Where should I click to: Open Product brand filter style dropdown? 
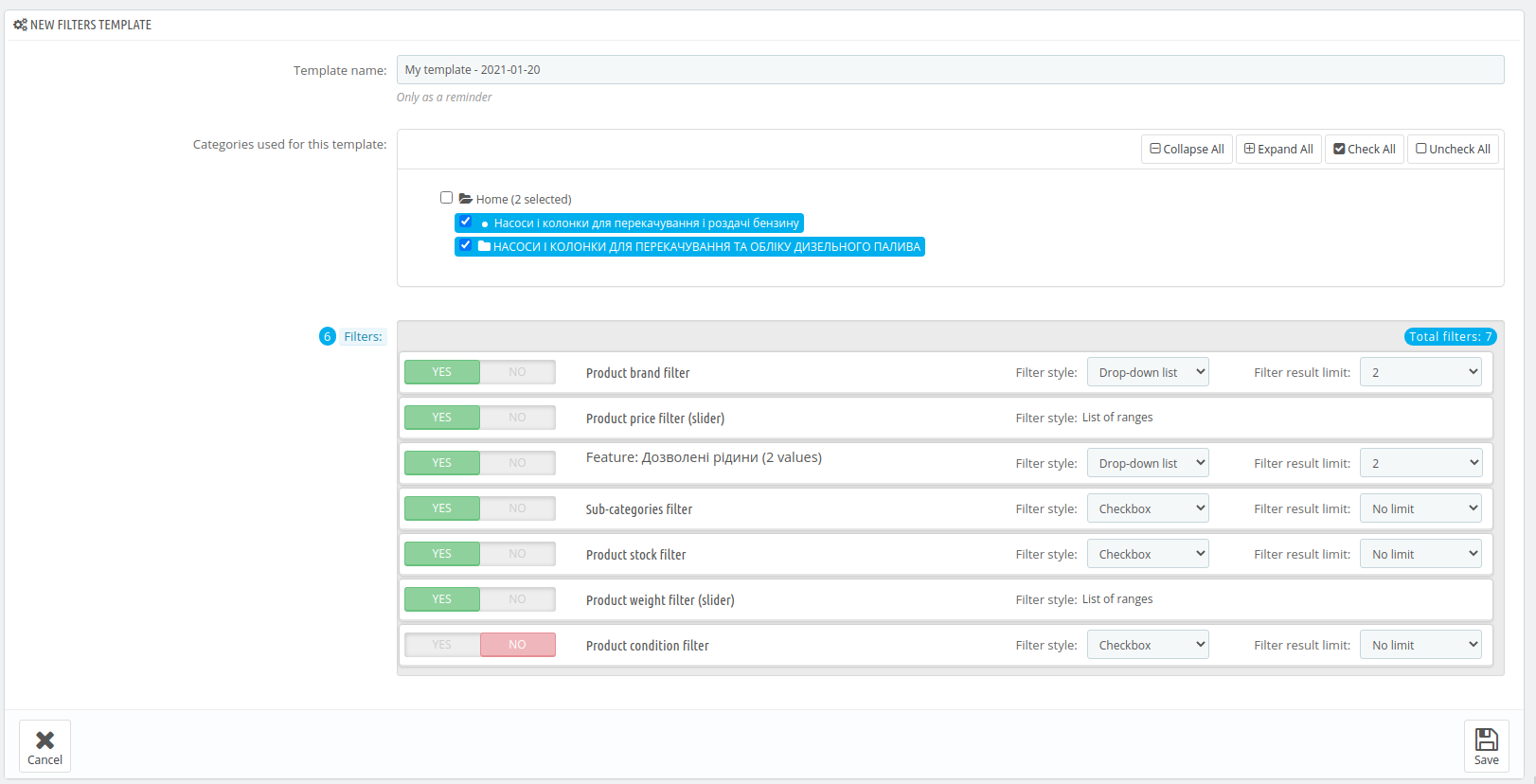tap(1148, 372)
